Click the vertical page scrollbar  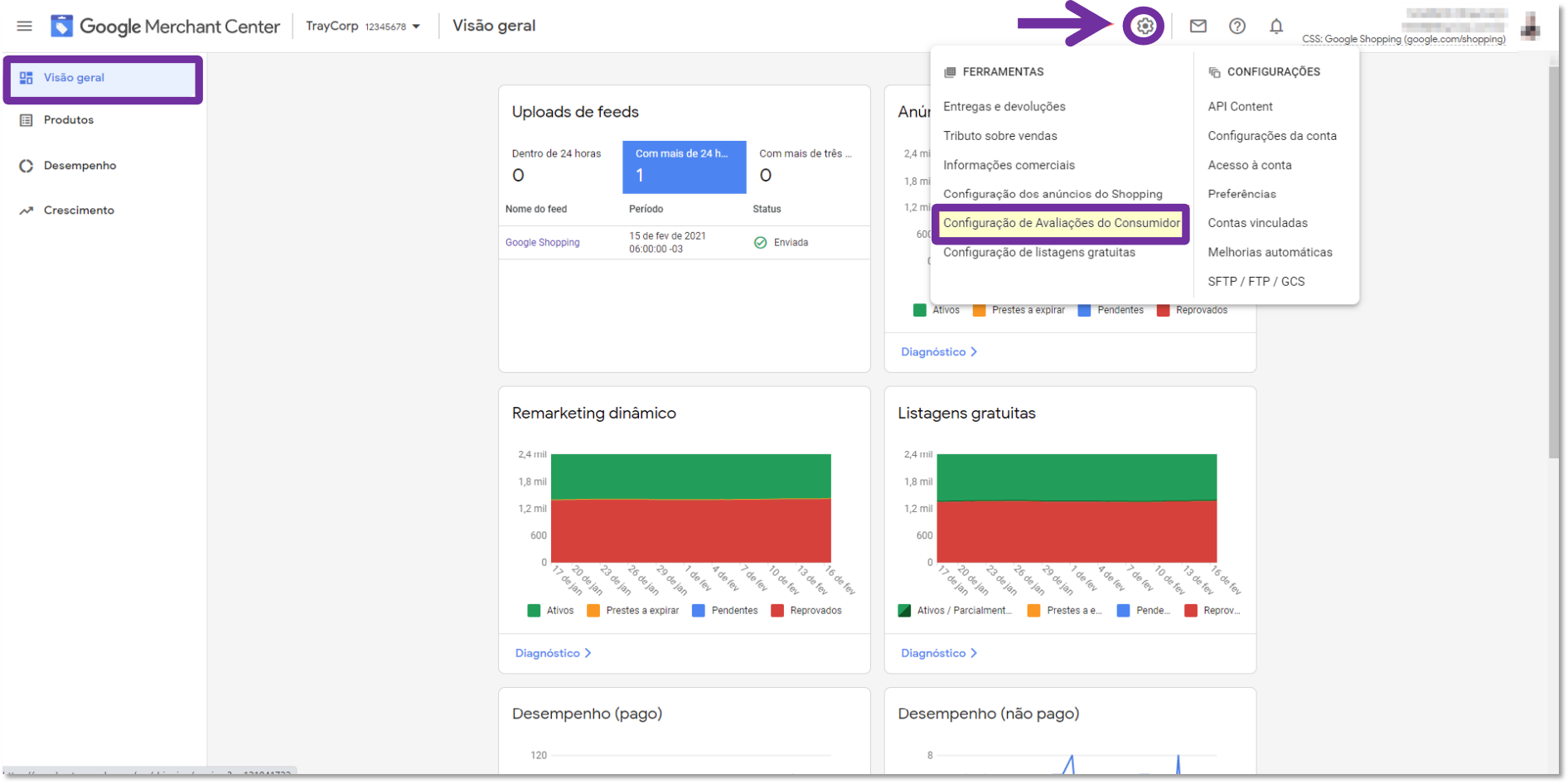tap(1554, 261)
